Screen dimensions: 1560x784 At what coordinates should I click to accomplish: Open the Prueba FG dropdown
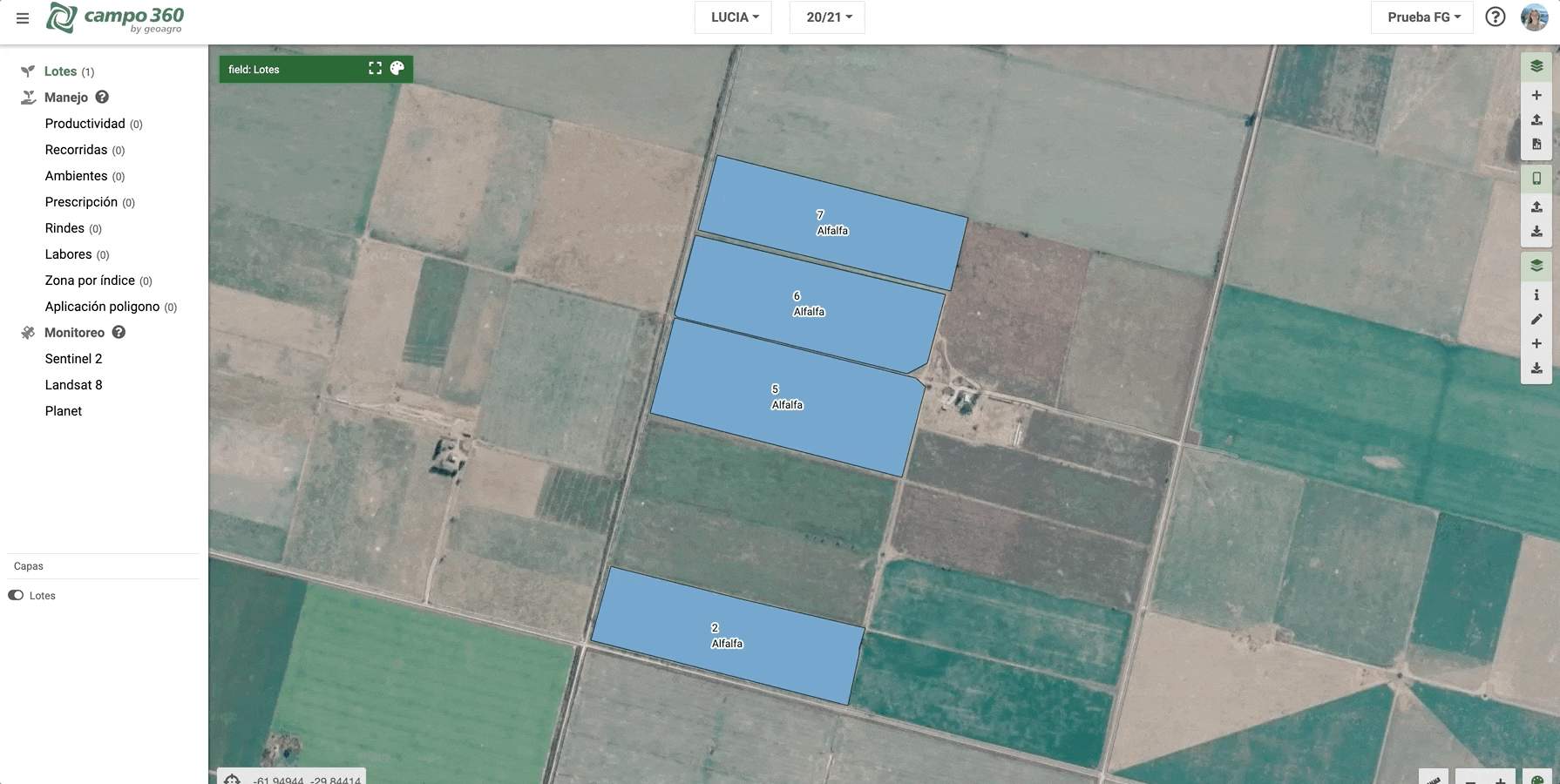pos(1422,17)
